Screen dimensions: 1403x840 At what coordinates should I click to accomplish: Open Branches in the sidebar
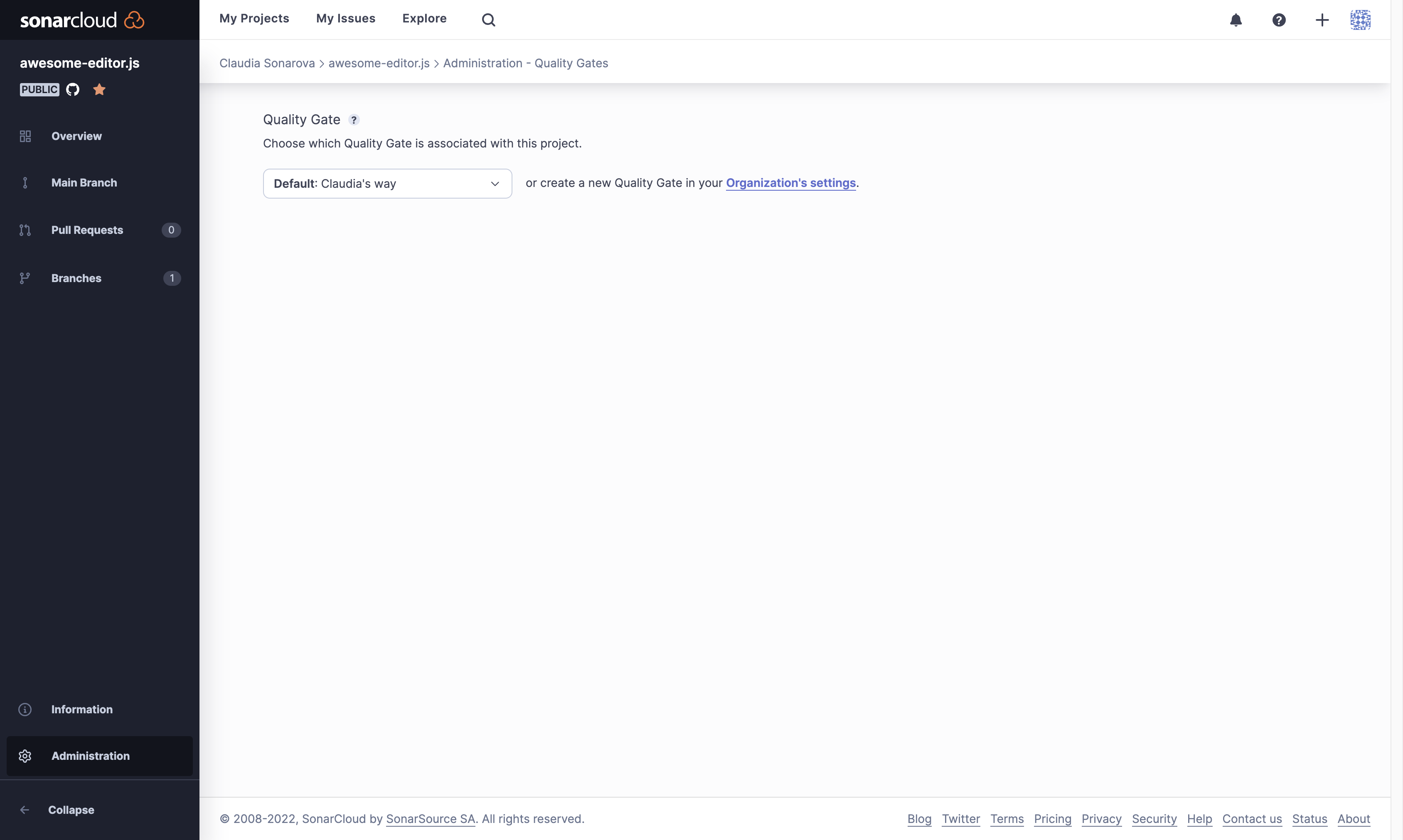(100, 278)
